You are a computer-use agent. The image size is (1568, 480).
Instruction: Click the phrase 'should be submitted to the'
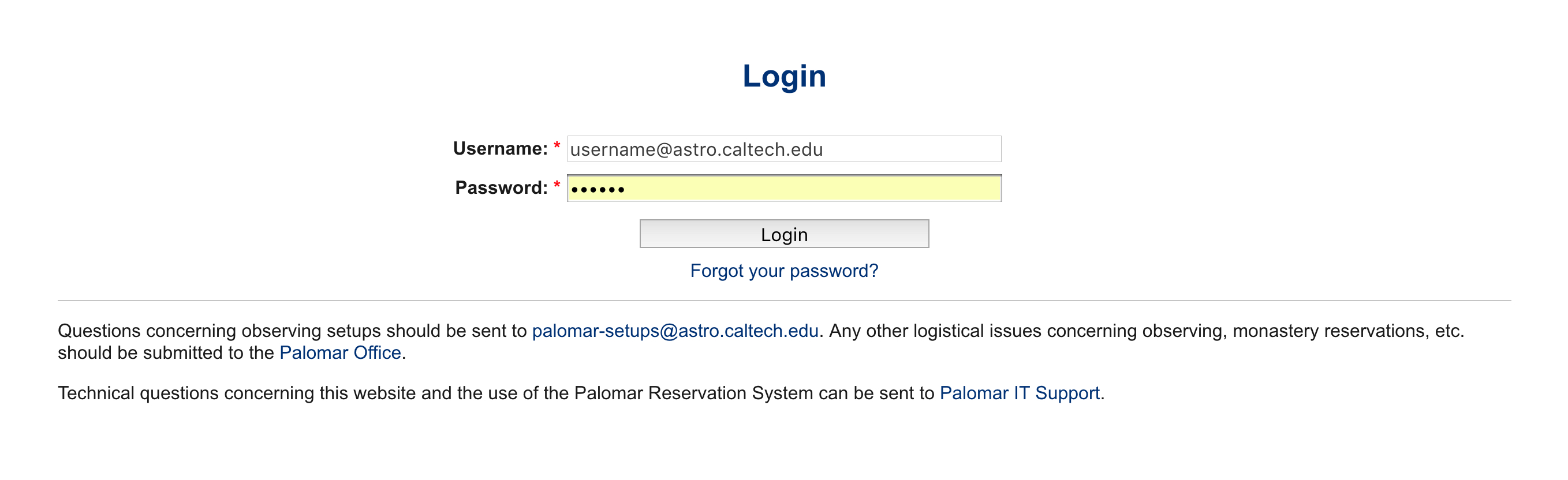166,353
